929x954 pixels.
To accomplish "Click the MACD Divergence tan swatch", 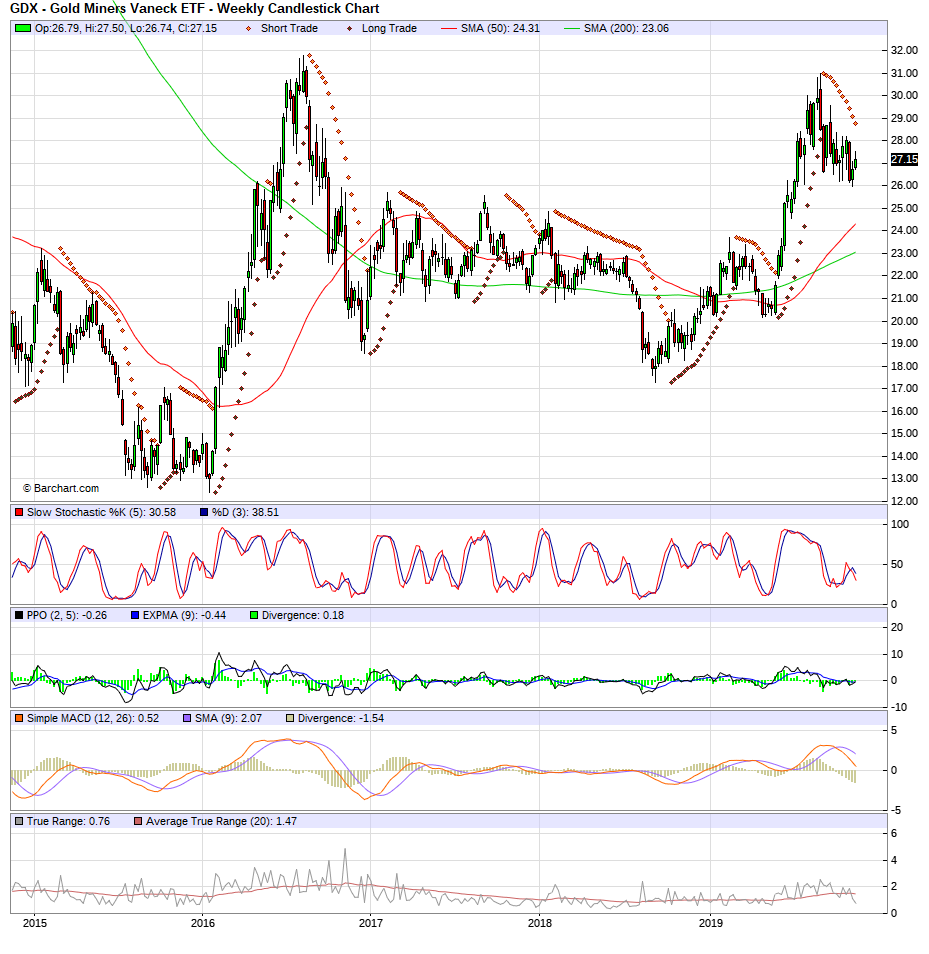I will (290, 718).
